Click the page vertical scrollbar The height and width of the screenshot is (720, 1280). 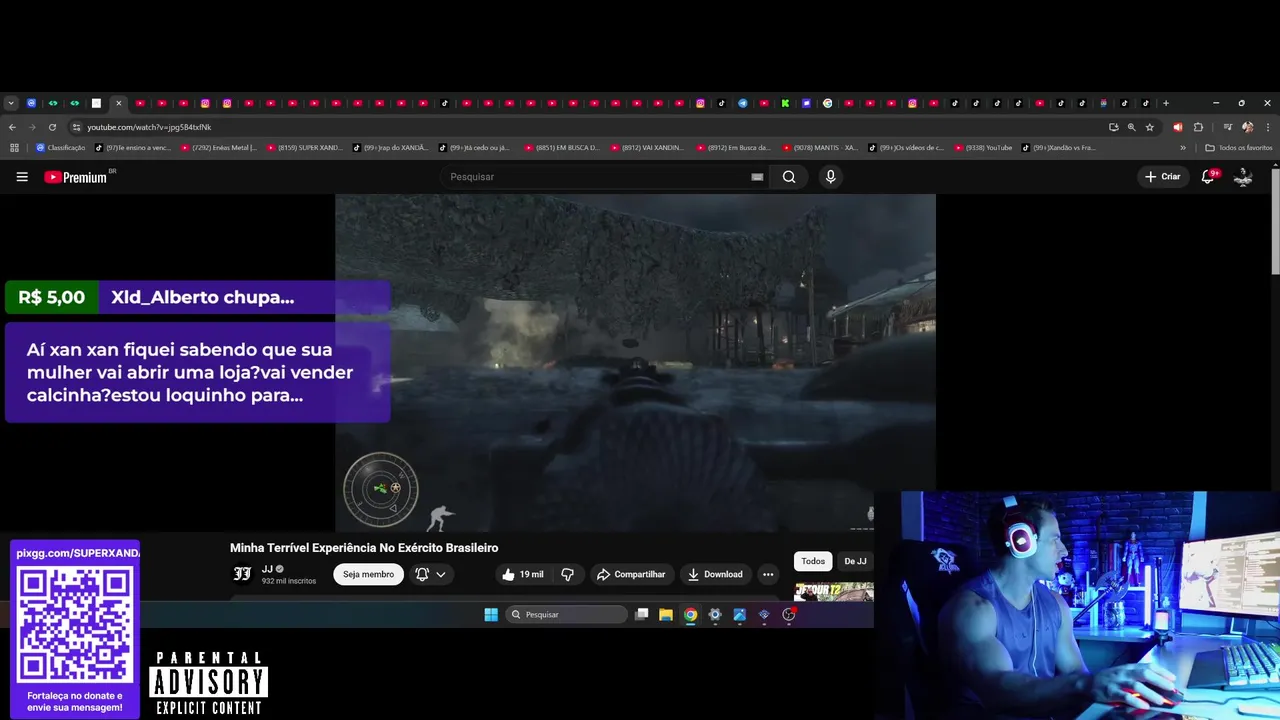click(1275, 220)
